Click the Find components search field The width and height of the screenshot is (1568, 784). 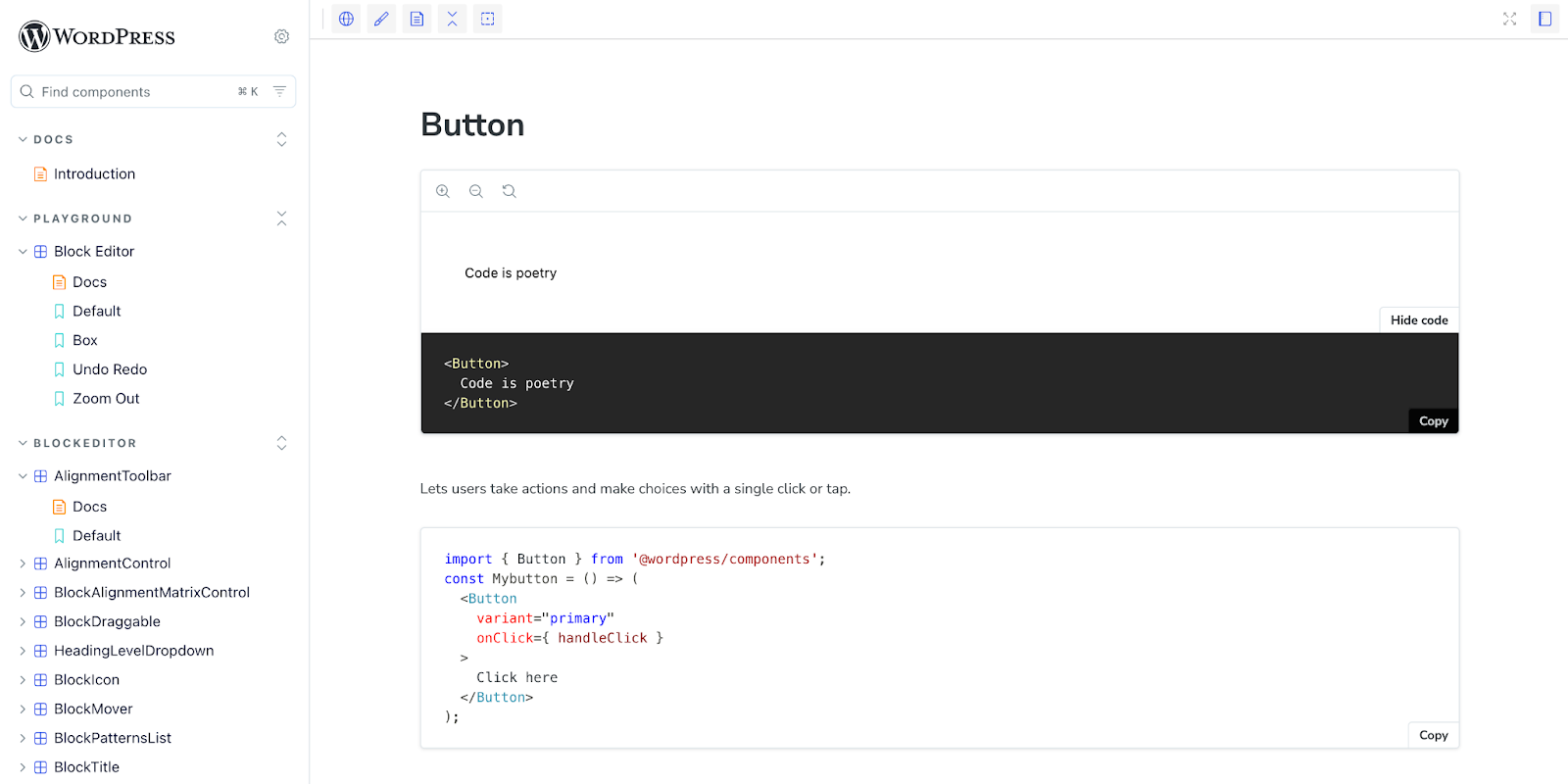click(x=153, y=91)
